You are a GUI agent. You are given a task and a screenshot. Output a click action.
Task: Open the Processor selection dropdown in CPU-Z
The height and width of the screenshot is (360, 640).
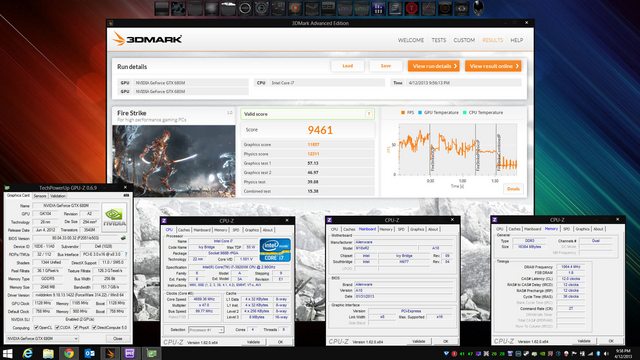[x=206, y=329]
